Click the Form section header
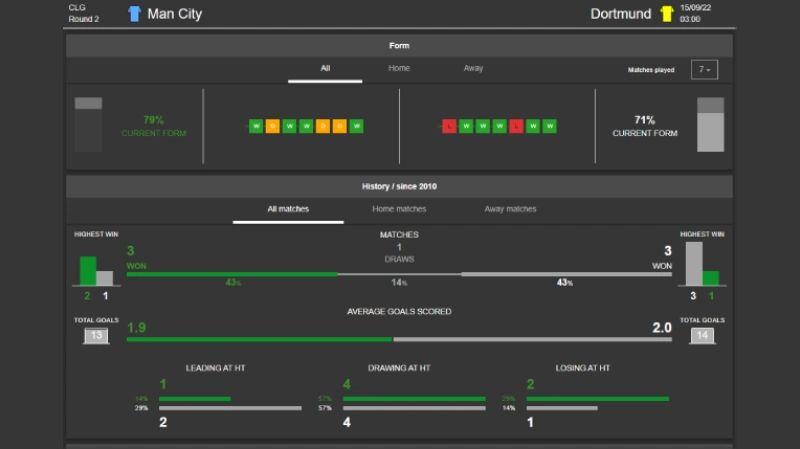 (x=399, y=46)
